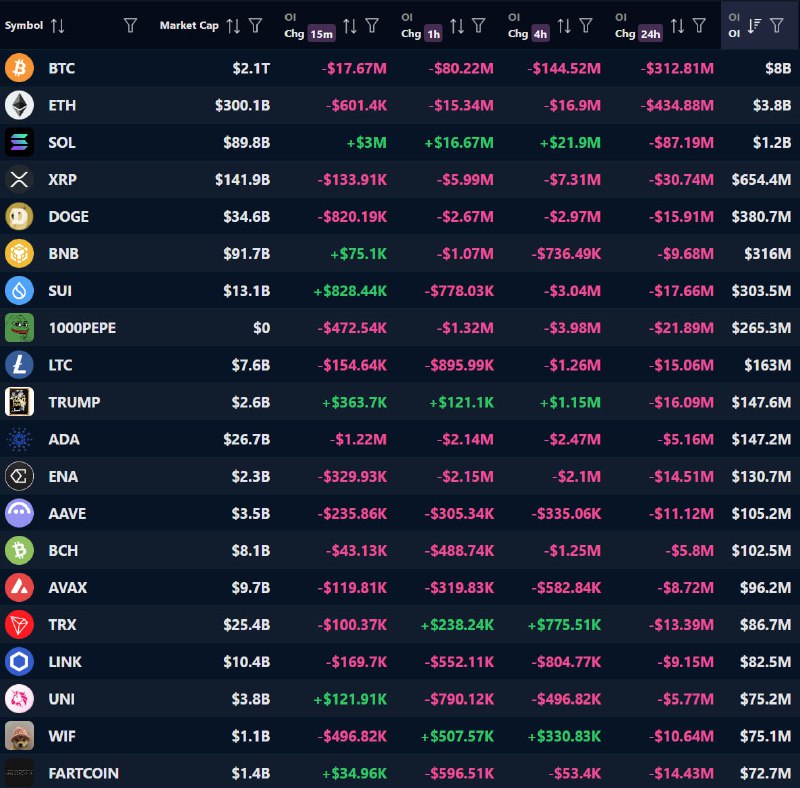Select the 1000PEPE symbol name
This screenshot has height=788, width=800.
(x=83, y=328)
